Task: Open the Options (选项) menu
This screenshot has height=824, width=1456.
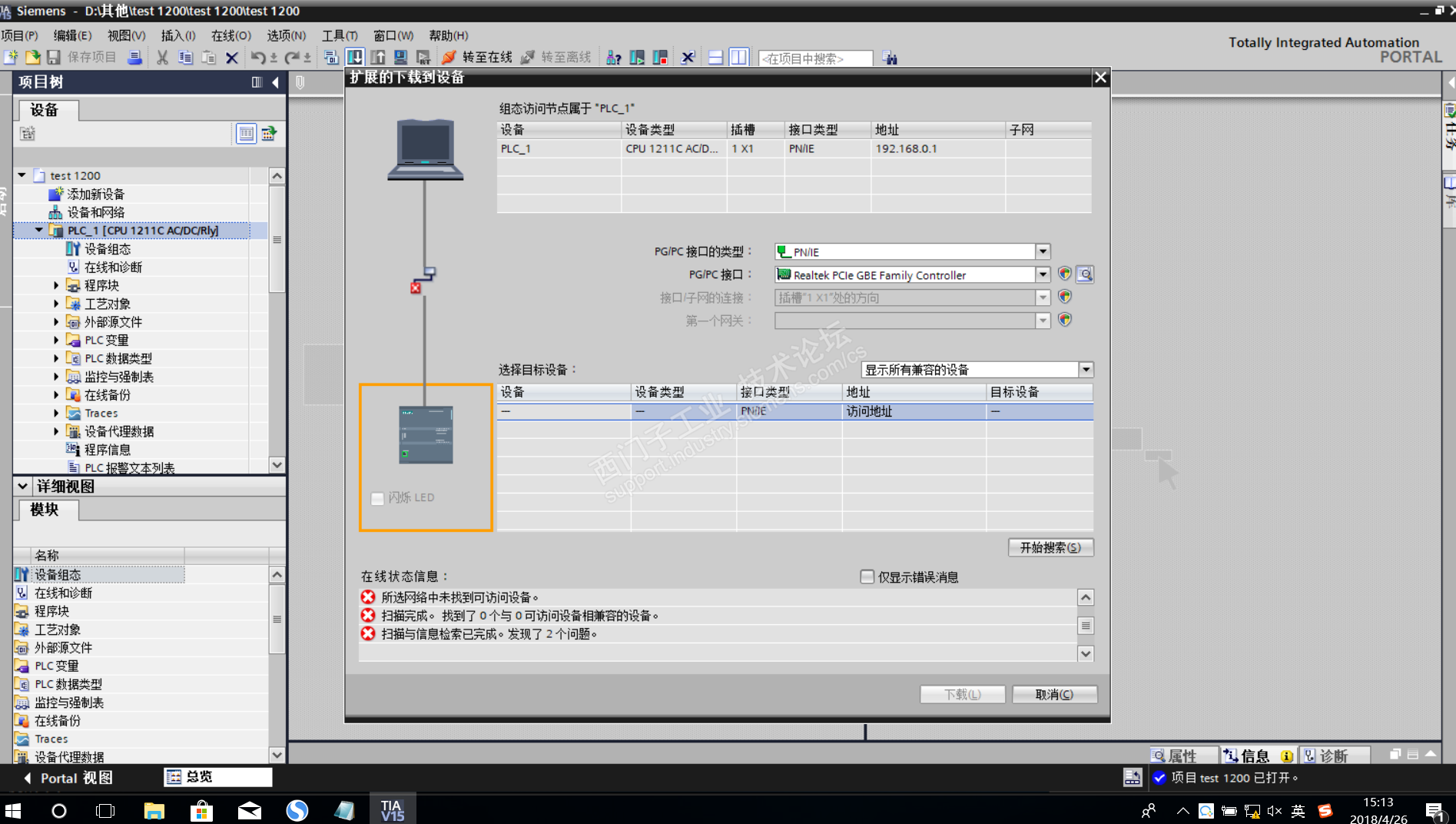Action: click(x=286, y=35)
